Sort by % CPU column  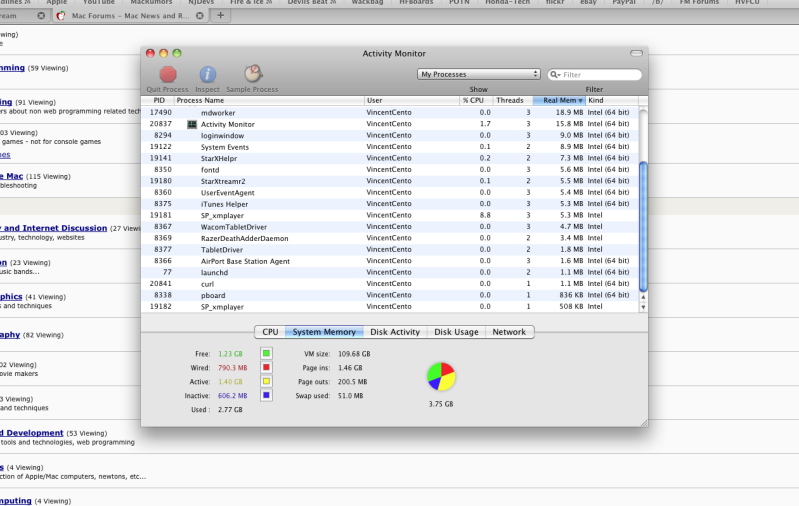(x=475, y=100)
